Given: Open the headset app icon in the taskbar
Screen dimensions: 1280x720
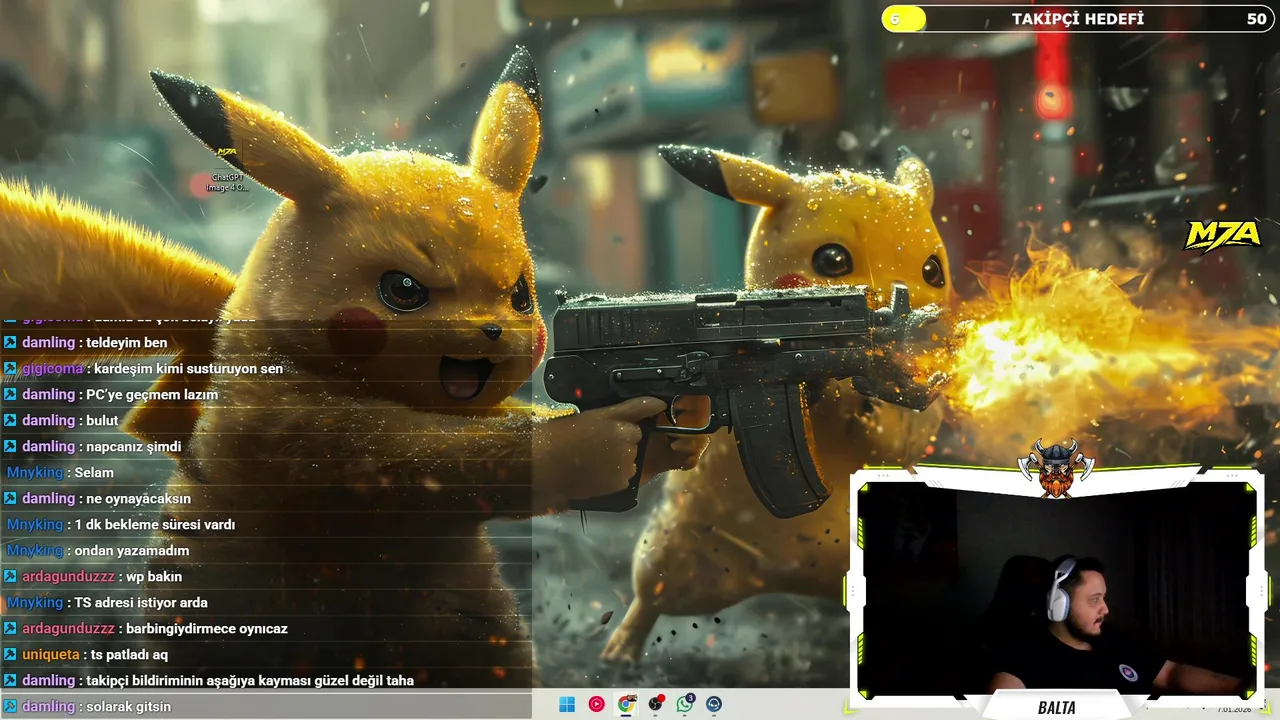Looking at the screenshot, I should click(x=714, y=704).
